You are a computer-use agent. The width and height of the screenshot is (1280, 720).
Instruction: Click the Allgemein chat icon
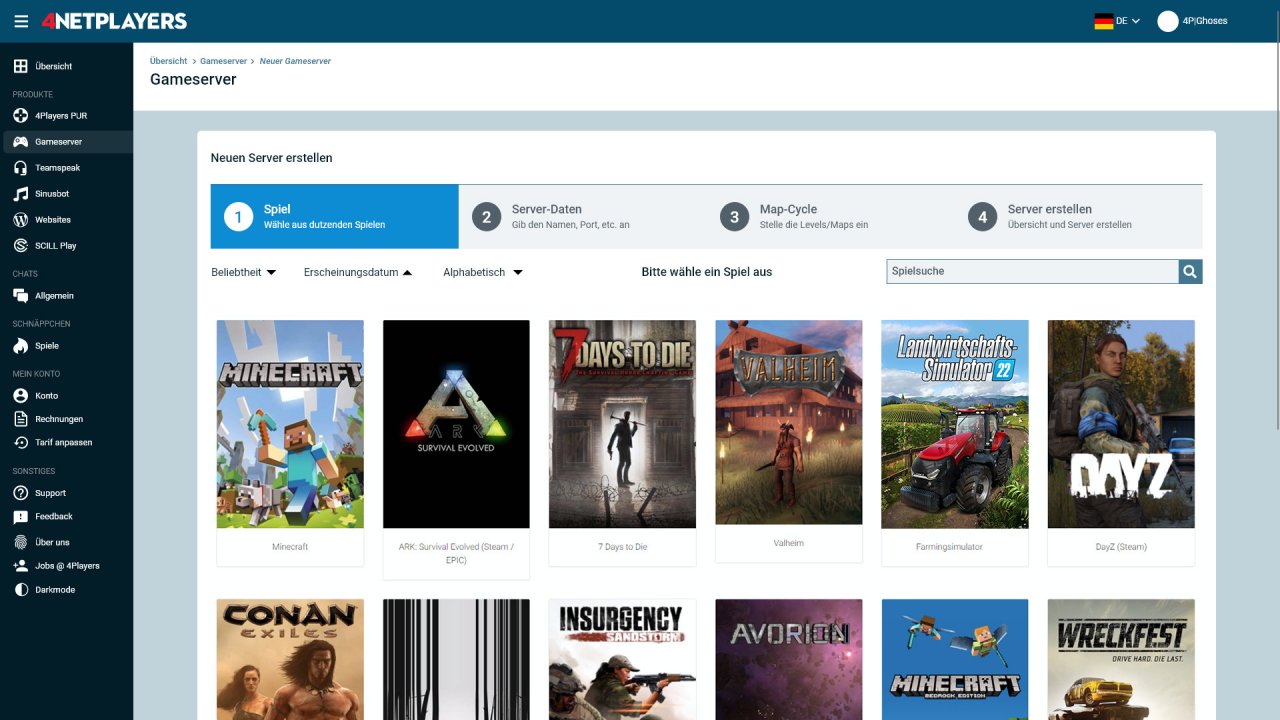[x=20, y=296]
